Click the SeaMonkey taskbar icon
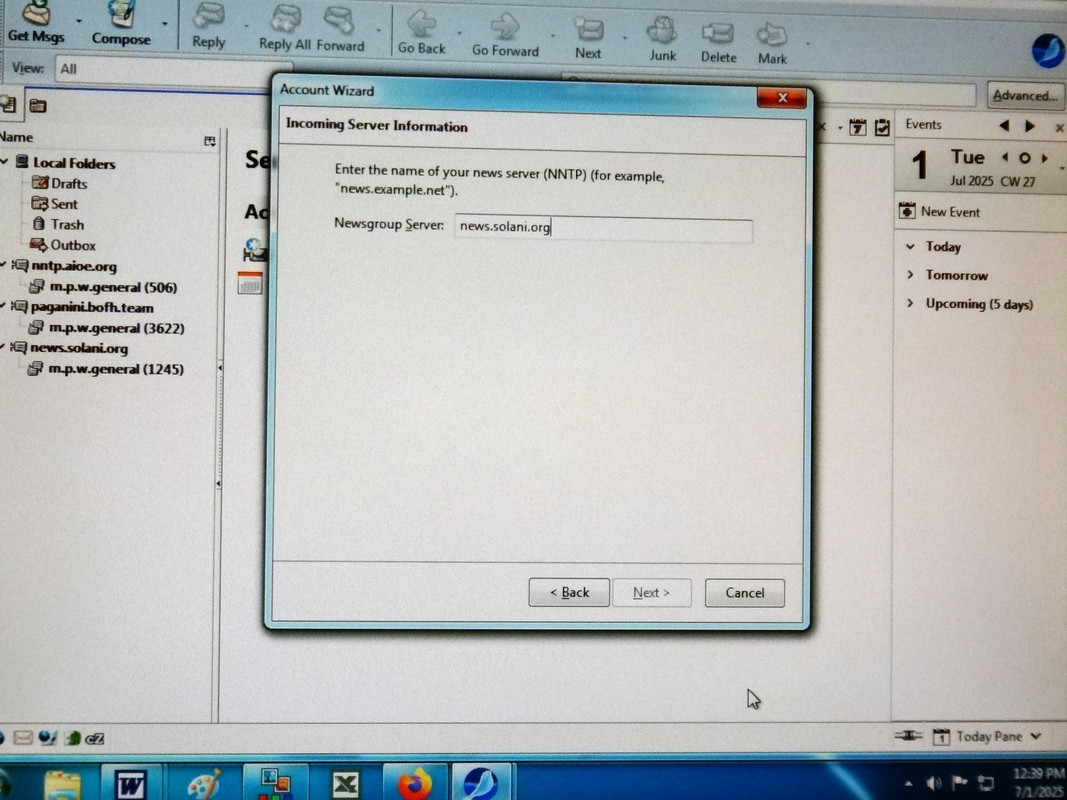Viewport: 1067px width, 800px height. point(480,782)
